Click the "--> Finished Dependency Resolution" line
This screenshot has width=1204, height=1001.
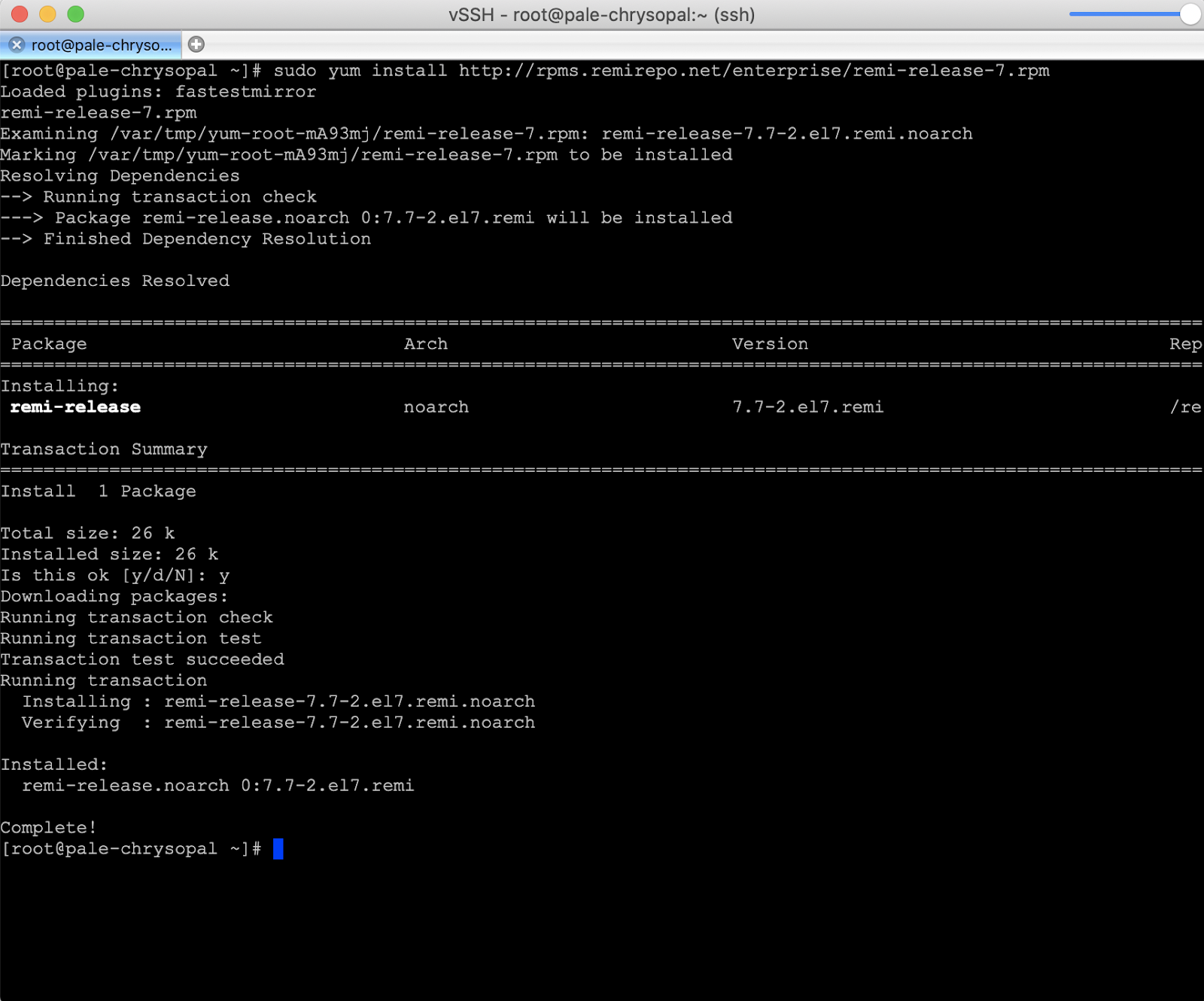[185, 239]
